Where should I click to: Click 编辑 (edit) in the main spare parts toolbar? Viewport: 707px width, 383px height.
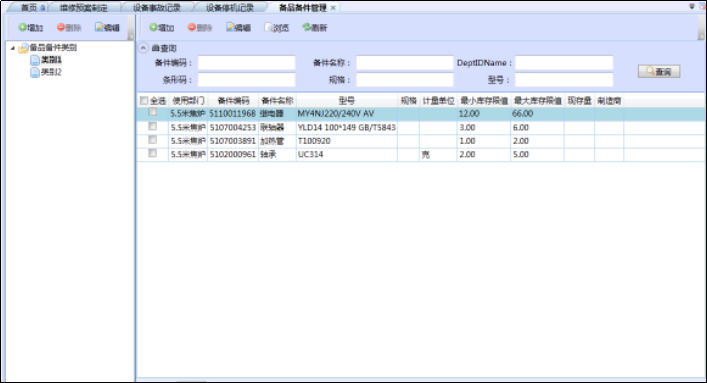[x=239, y=28]
